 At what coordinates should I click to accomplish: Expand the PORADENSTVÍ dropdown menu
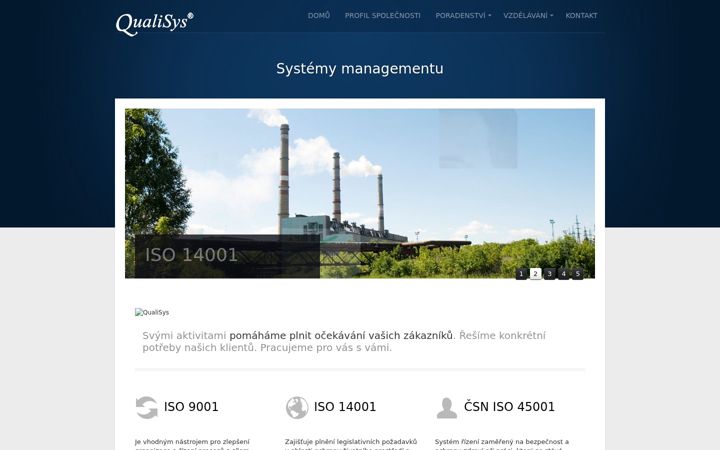[x=463, y=16]
